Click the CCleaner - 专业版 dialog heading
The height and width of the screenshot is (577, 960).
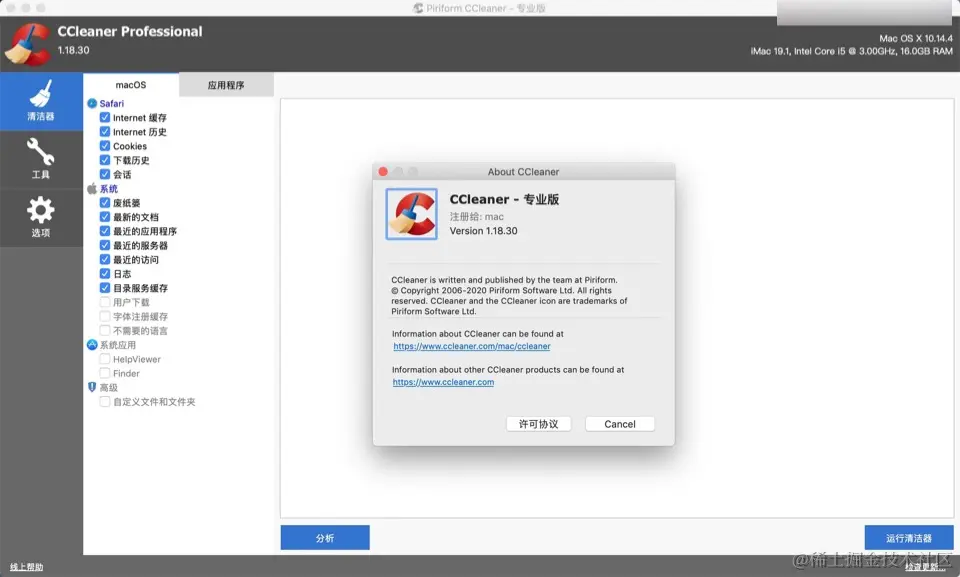point(504,199)
